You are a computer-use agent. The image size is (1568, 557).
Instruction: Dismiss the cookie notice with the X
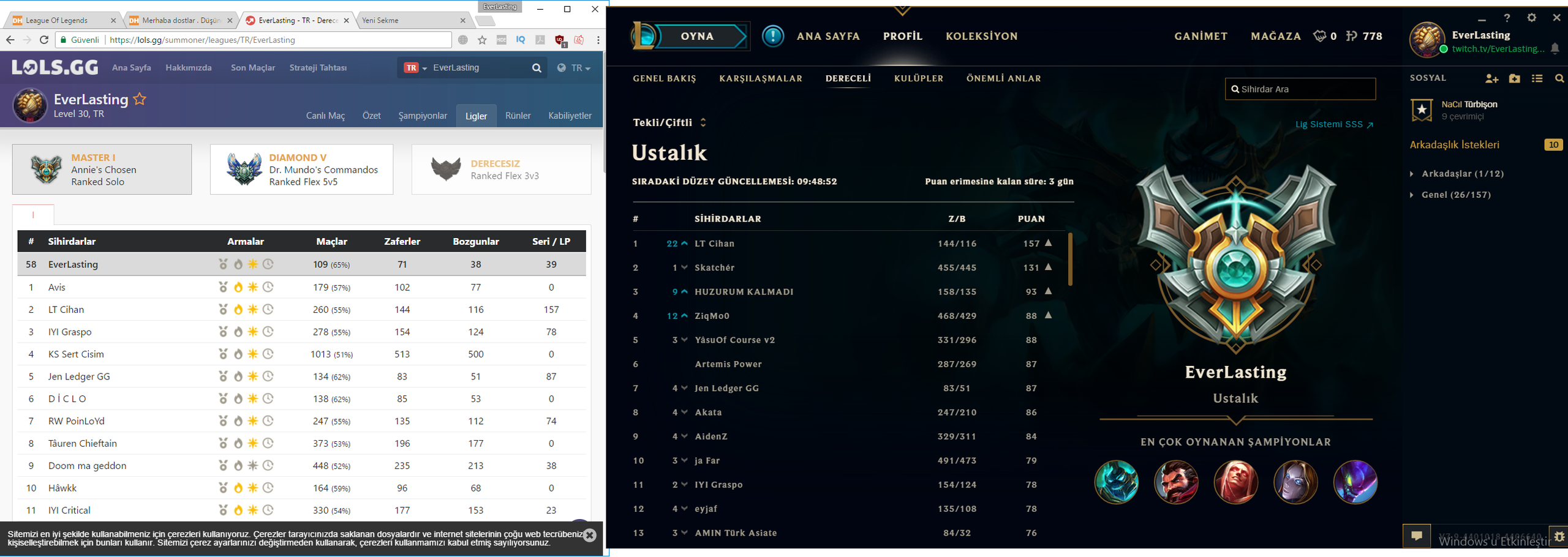point(589,536)
